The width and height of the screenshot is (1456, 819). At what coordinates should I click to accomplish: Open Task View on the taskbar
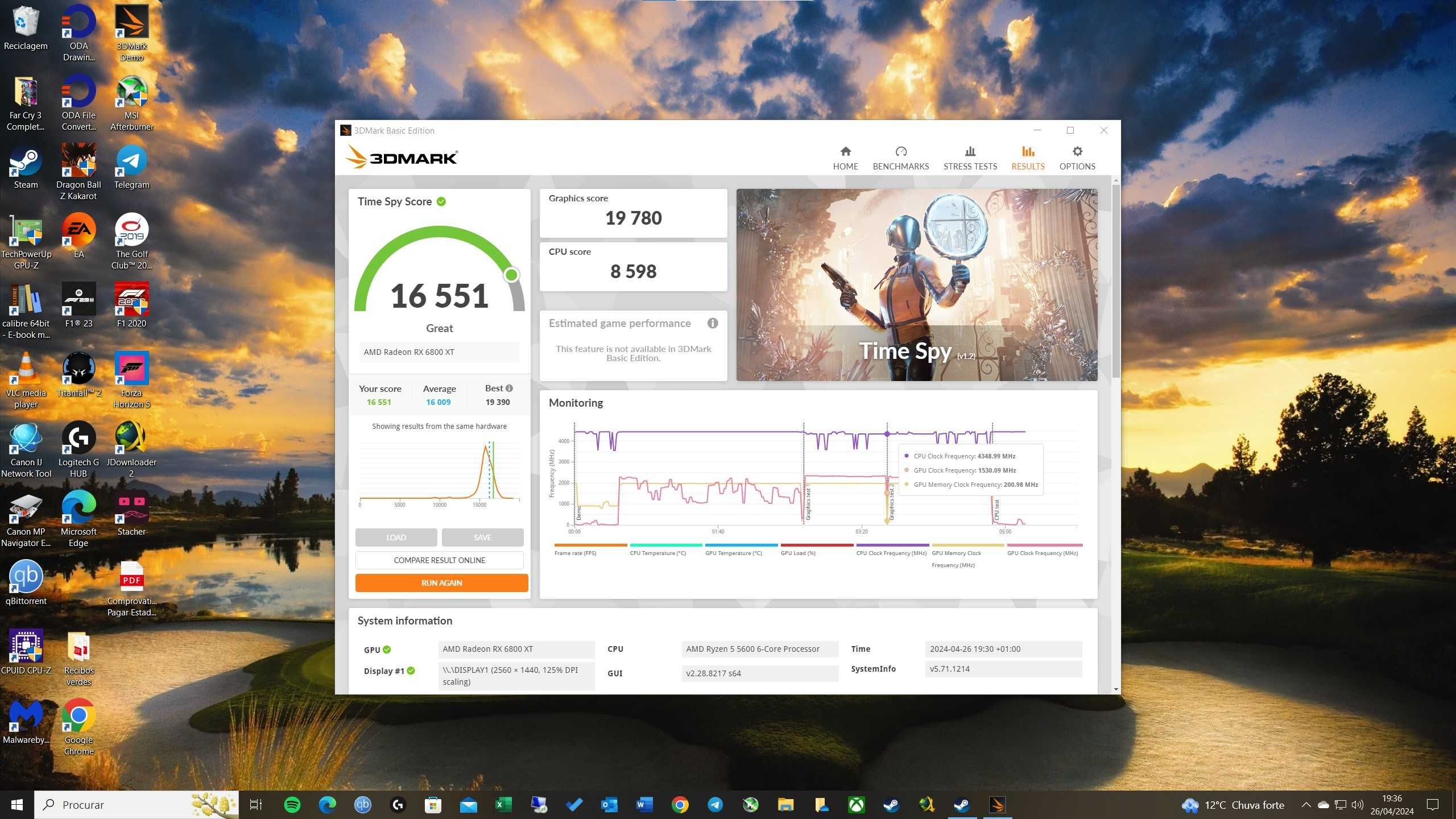coord(256,805)
